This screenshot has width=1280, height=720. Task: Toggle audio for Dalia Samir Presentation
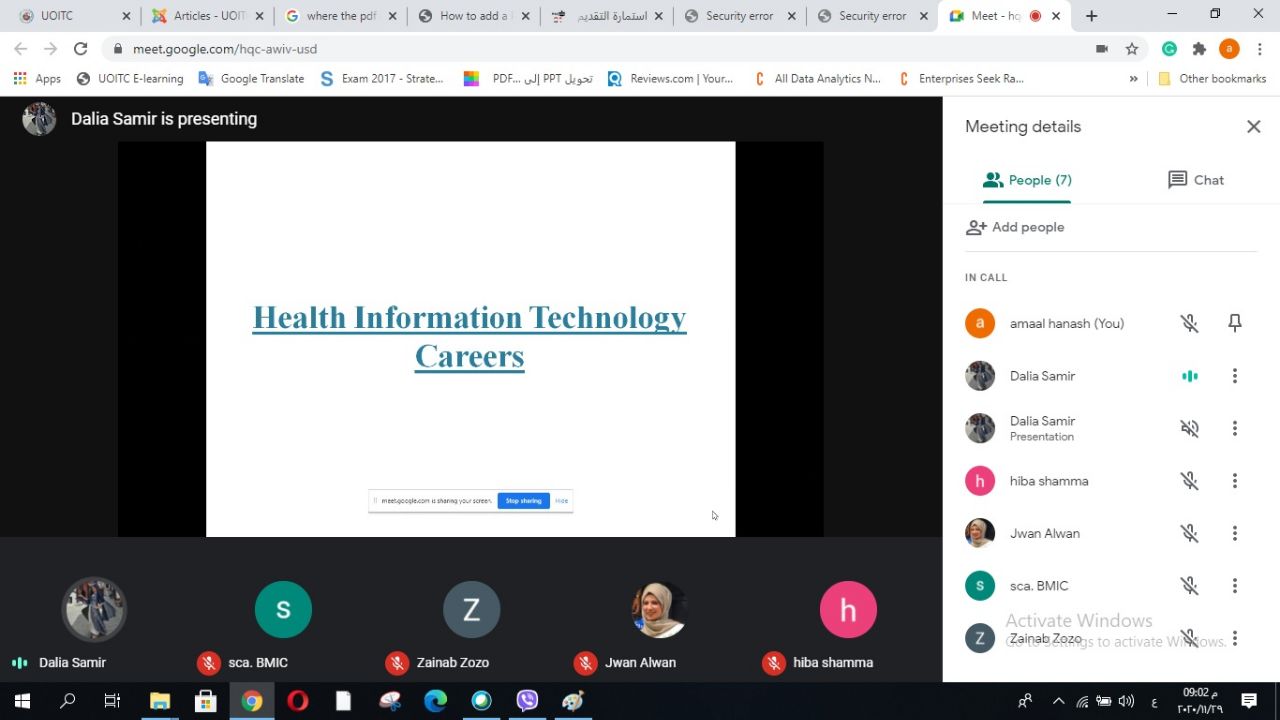click(1189, 428)
